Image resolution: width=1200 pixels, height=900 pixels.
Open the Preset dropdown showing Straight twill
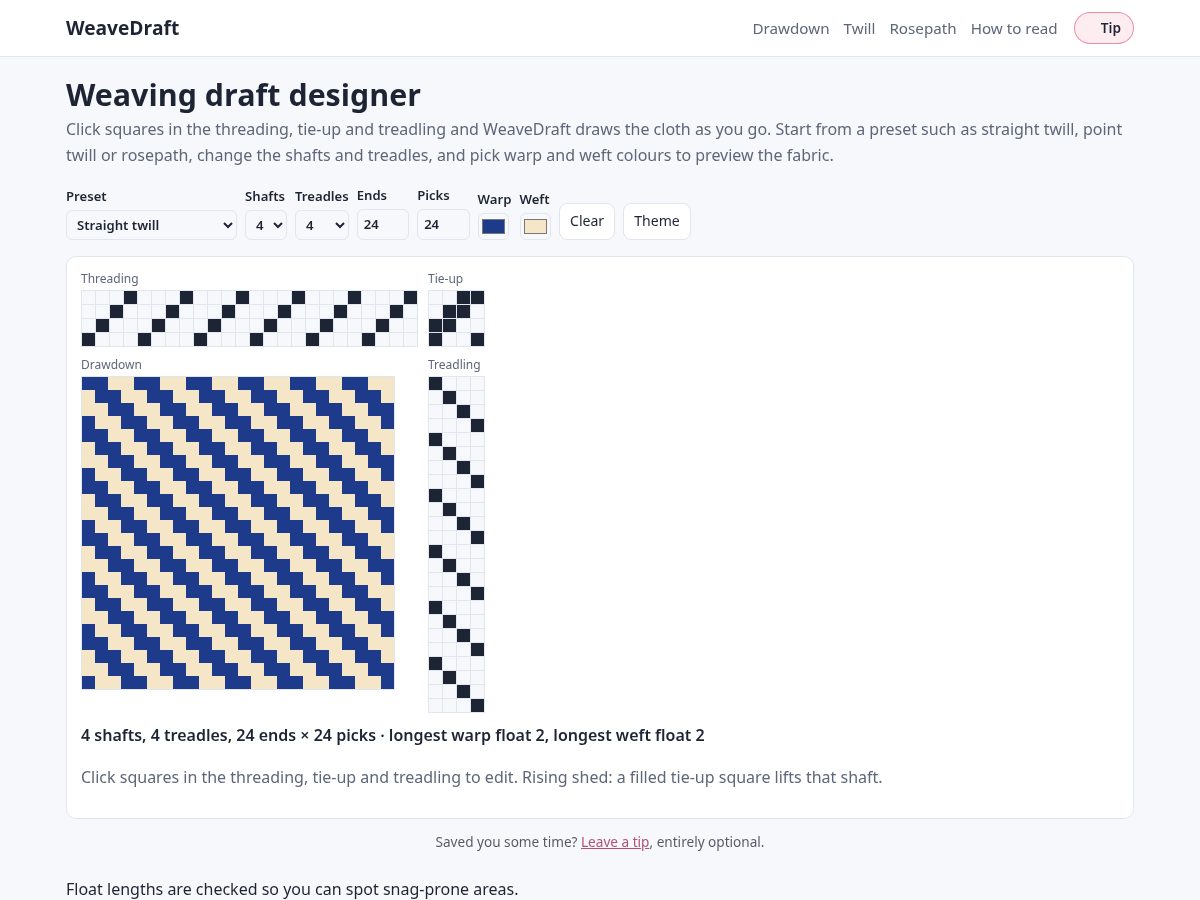[x=151, y=225]
